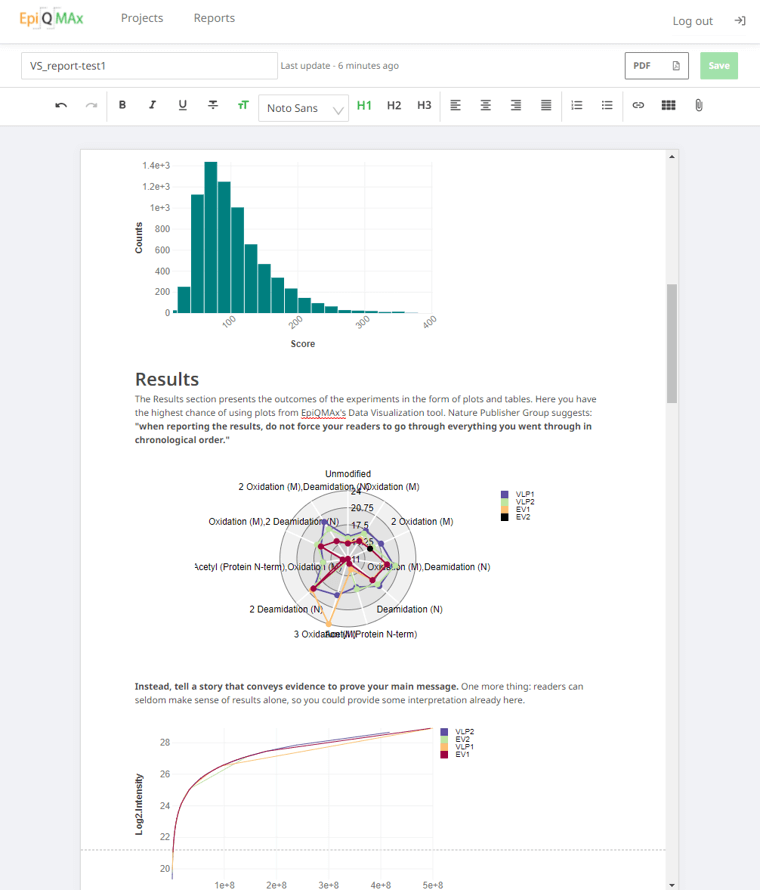Apply H3 heading style
760x890 pixels.
coord(424,105)
